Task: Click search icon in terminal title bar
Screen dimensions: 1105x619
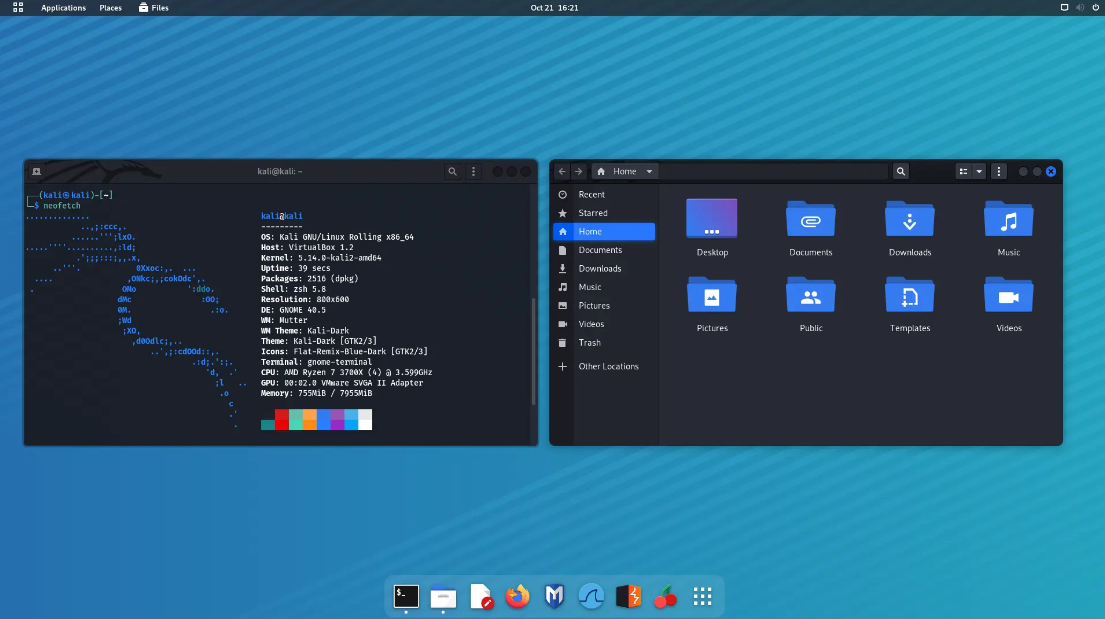Action: point(453,172)
